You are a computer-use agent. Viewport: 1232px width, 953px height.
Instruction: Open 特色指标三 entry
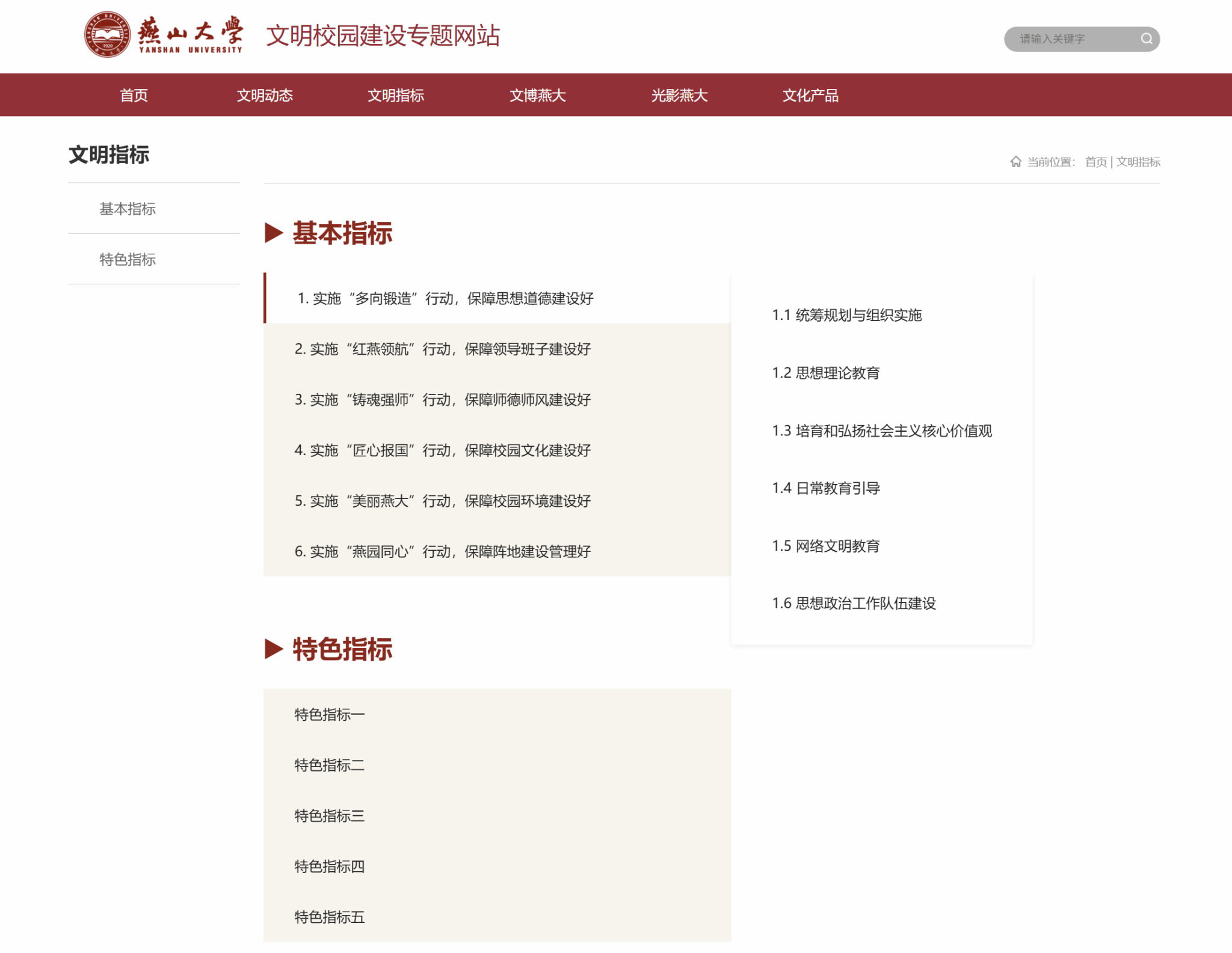click(x=329, y=816)
